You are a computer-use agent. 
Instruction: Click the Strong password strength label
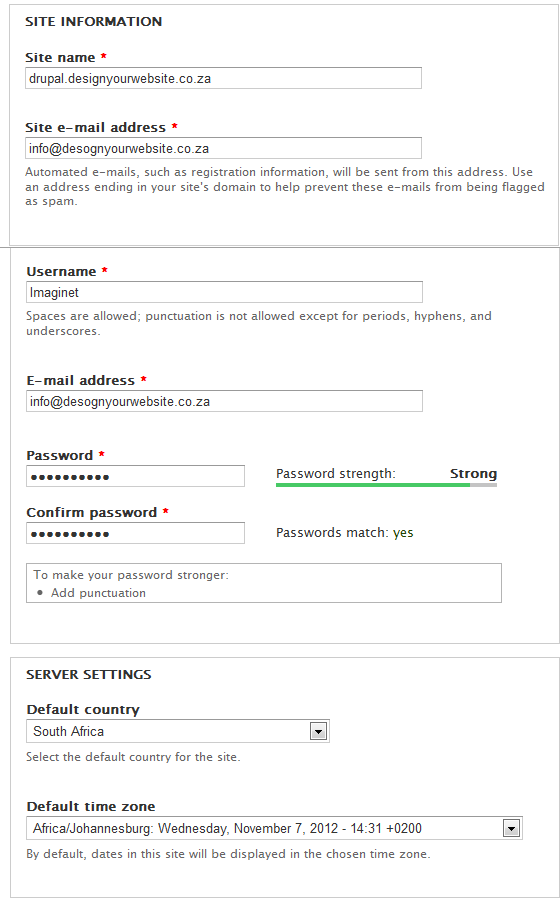(473, 474)
